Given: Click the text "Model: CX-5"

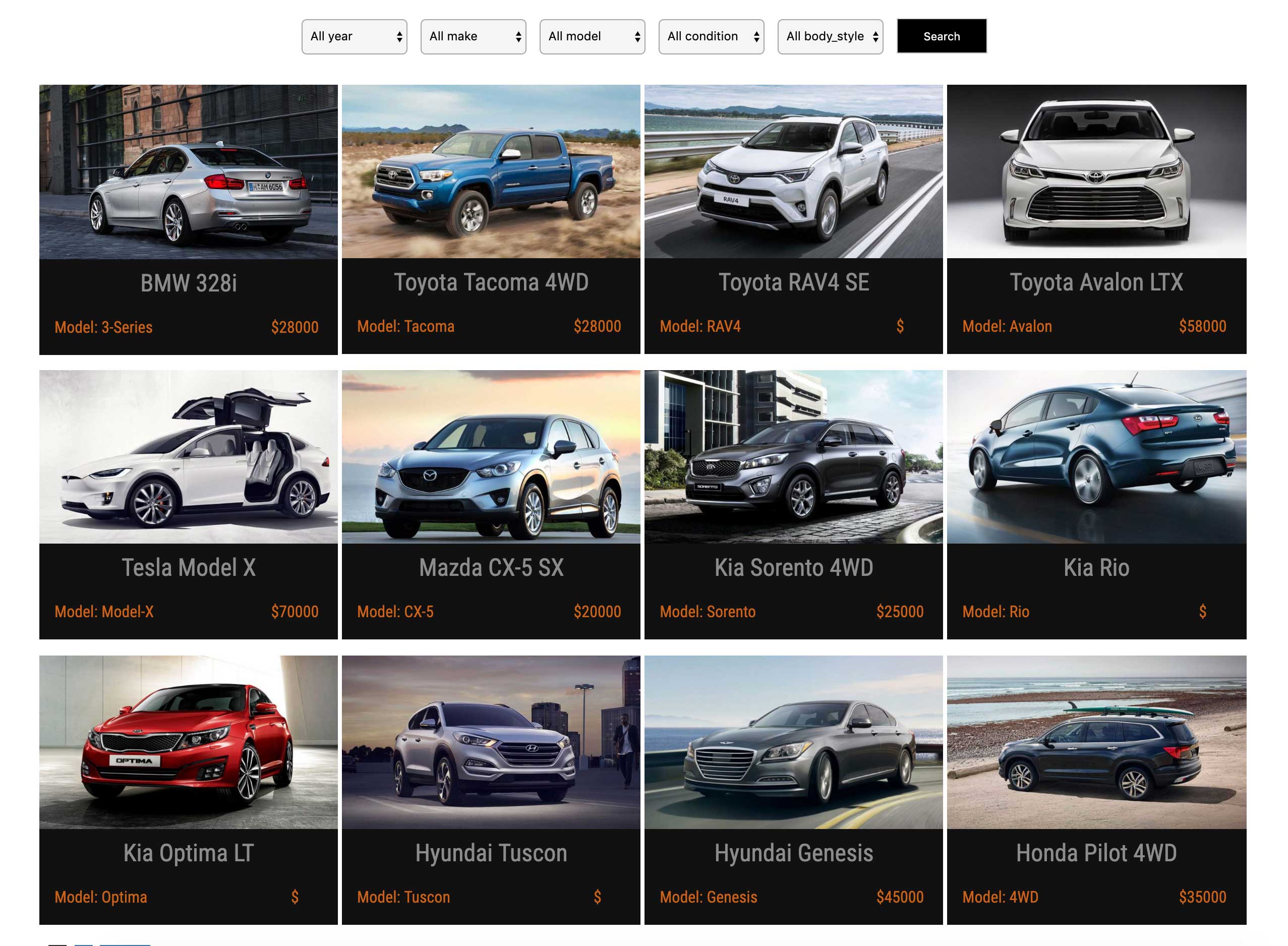Looking at the screenshot, I should [x=395, y=612].
